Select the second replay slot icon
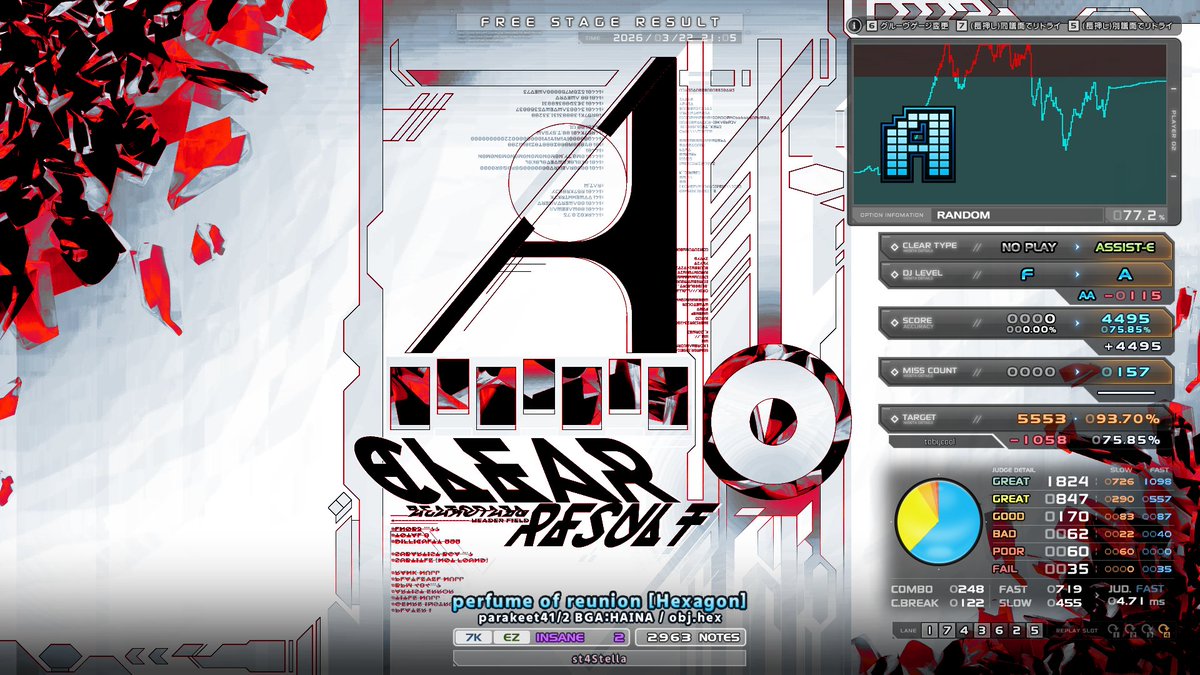Viewport: 1200px width, 675px height. [x=1131, y=631]
